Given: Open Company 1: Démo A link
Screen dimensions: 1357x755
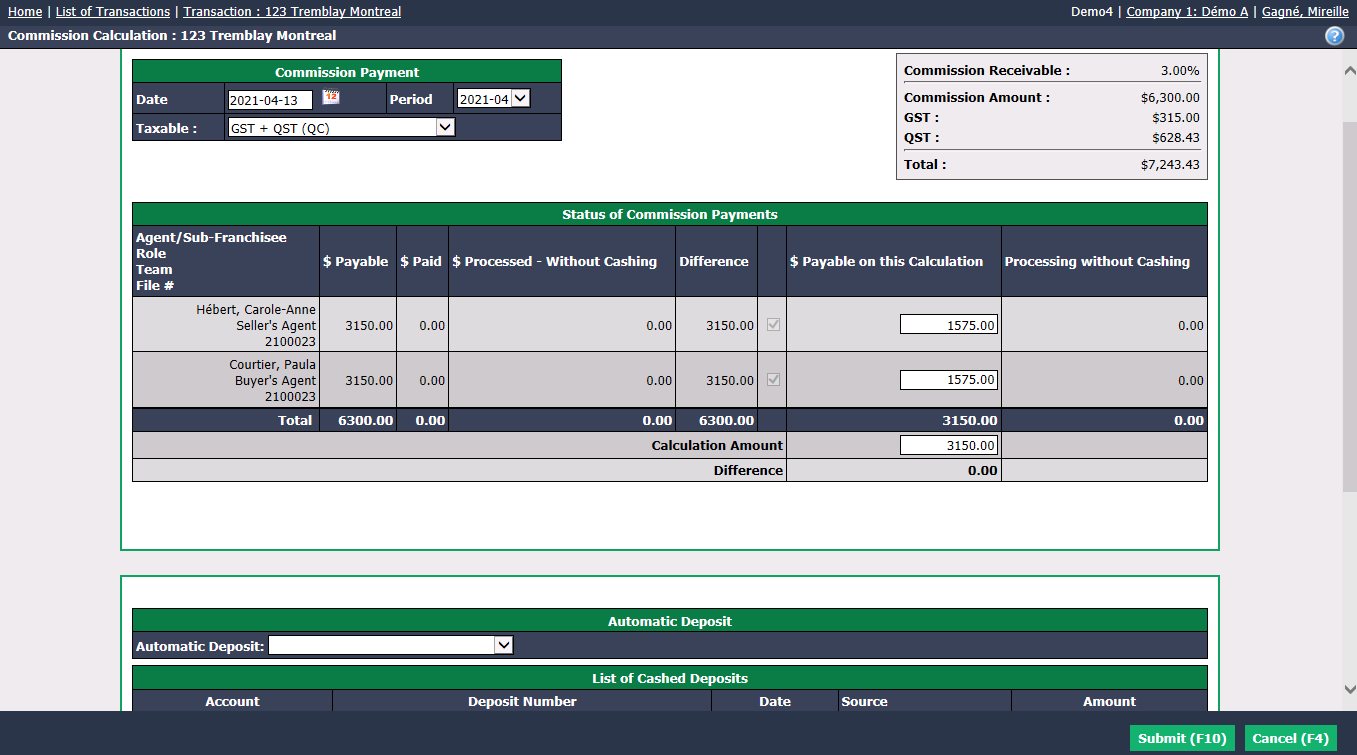Looking at the screenshot, I should click(x=1187, y=12).
